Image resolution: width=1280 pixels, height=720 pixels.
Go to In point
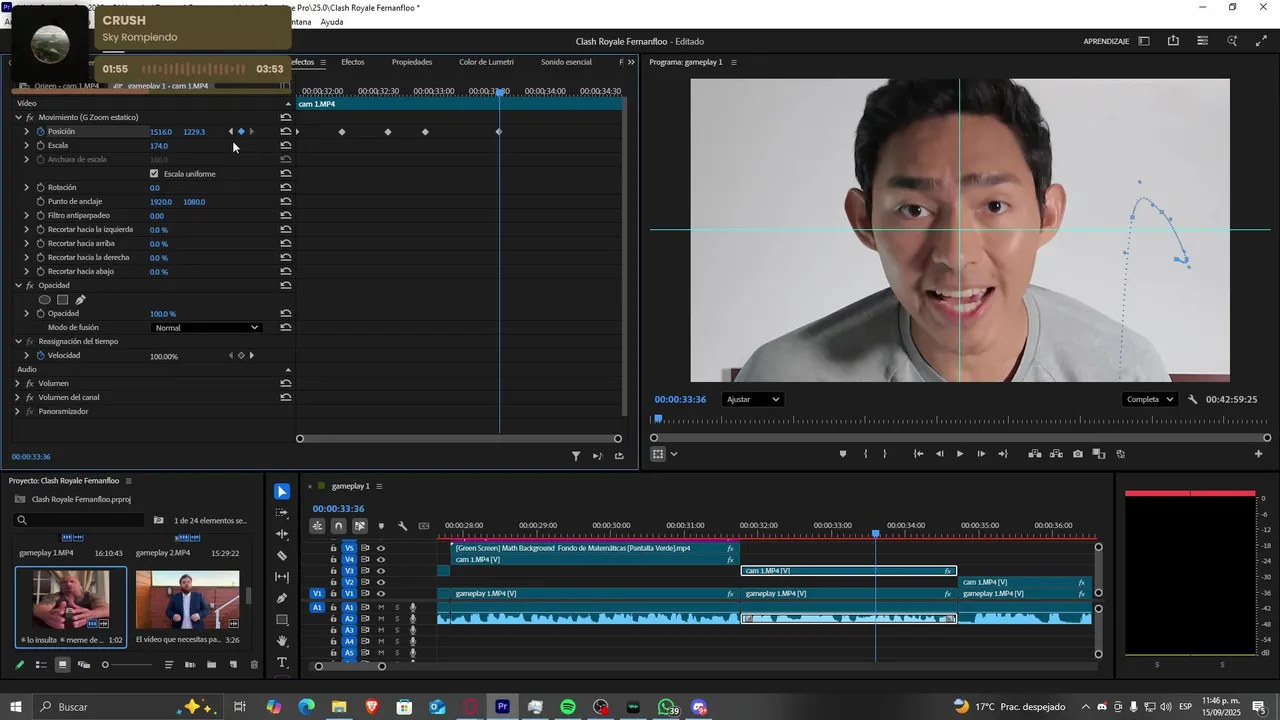918,454
